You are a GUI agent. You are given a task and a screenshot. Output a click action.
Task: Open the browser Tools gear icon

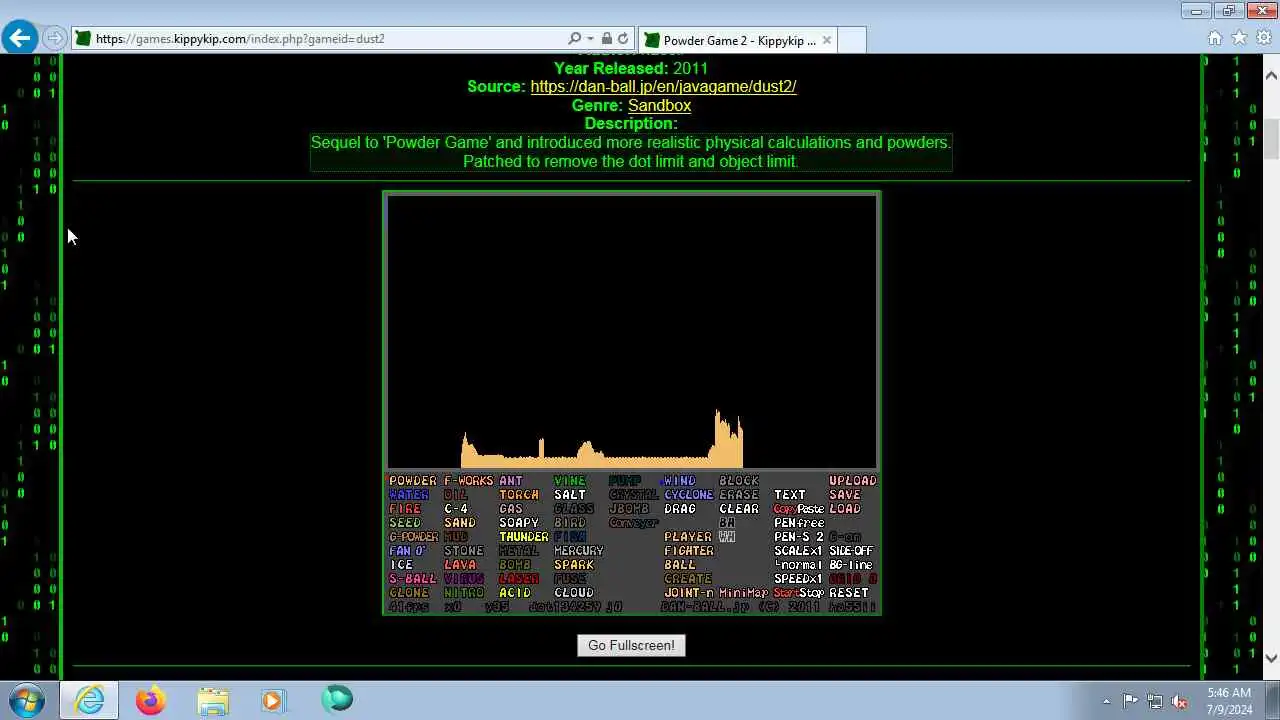click(x=1264, y=38)
